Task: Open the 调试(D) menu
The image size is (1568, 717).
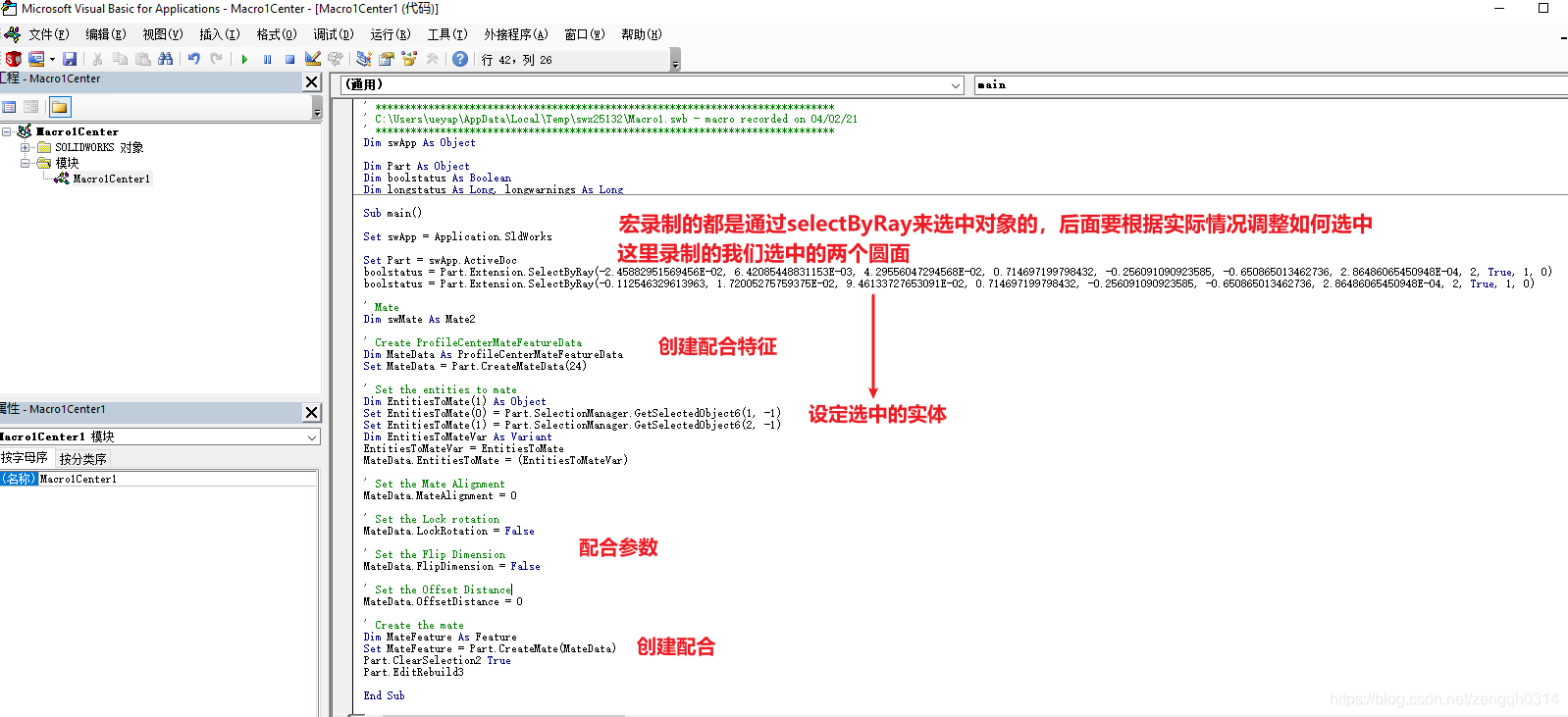Action: [x=333, y=34]
